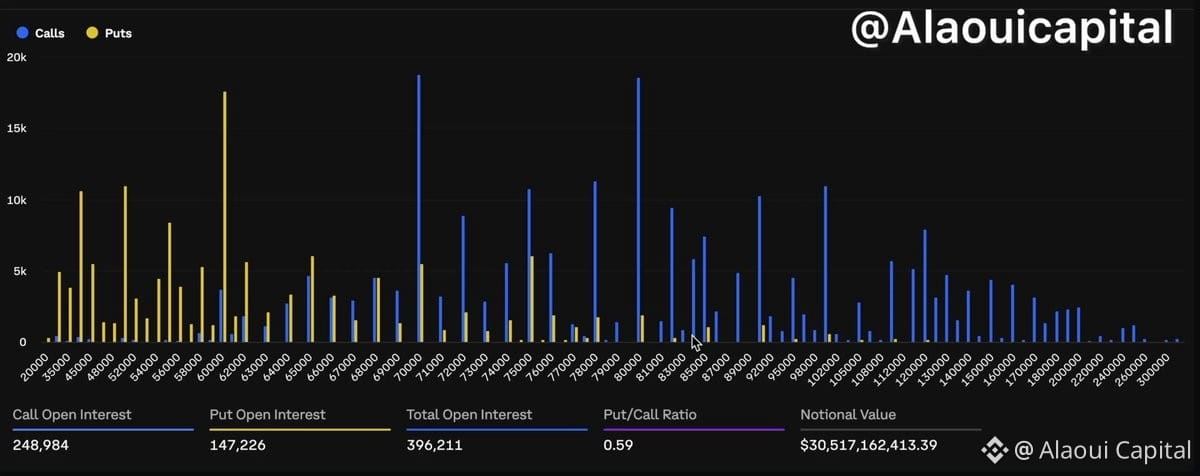Click the Notional Value label

pyautogui.click(x=849, y=414)
